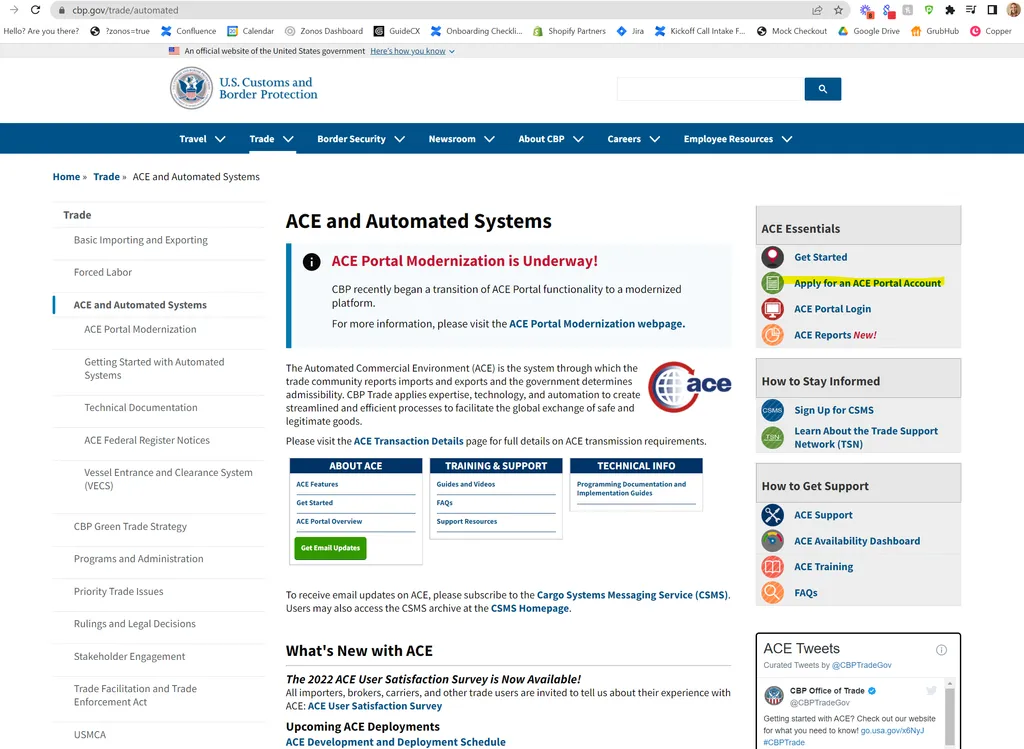Click the ACE Portal Login icon

(x=772, y=309)
